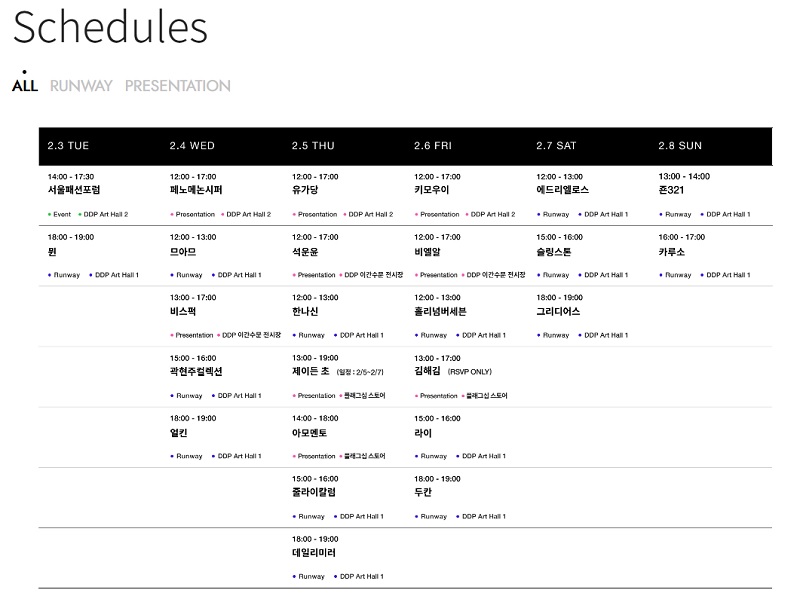The width and height of the screenshot is (800, 596).
Task: Click the ALL schedules tab
Action: tap(25, 86)
